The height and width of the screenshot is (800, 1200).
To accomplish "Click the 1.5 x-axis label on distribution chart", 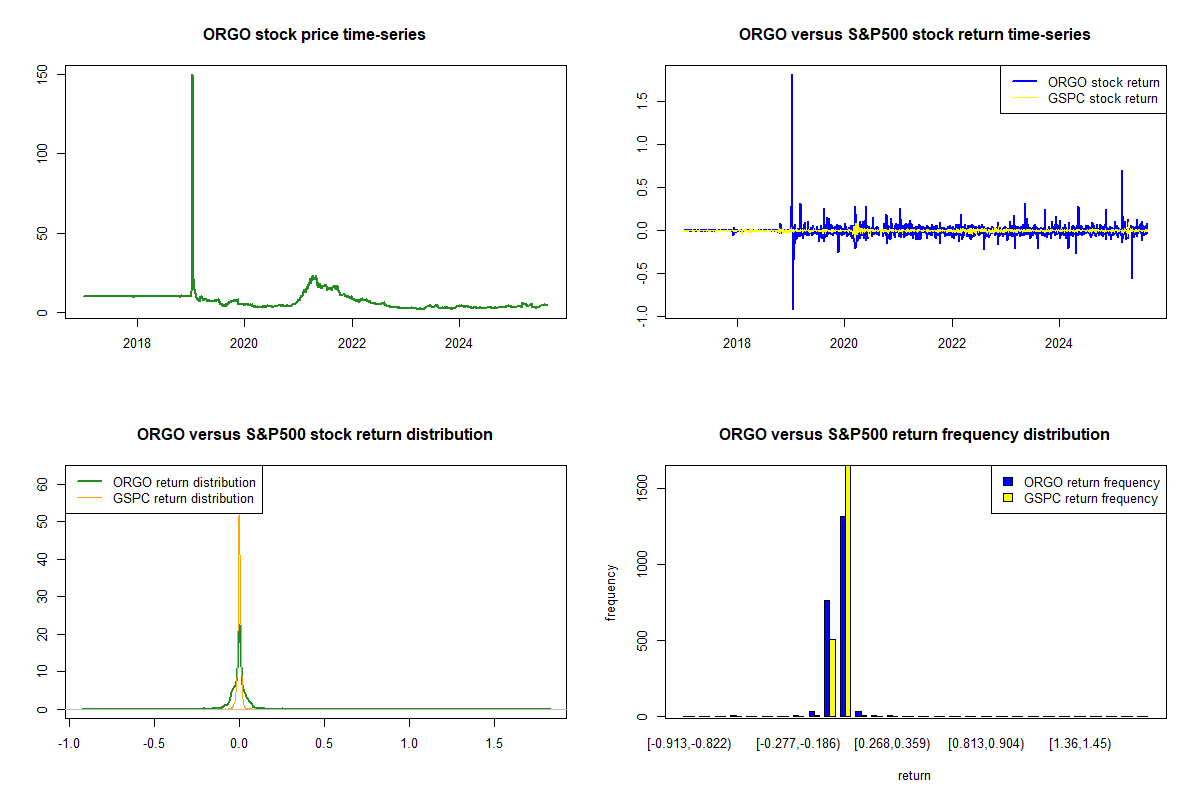I will pyautogui.click(x=495, y=744).
